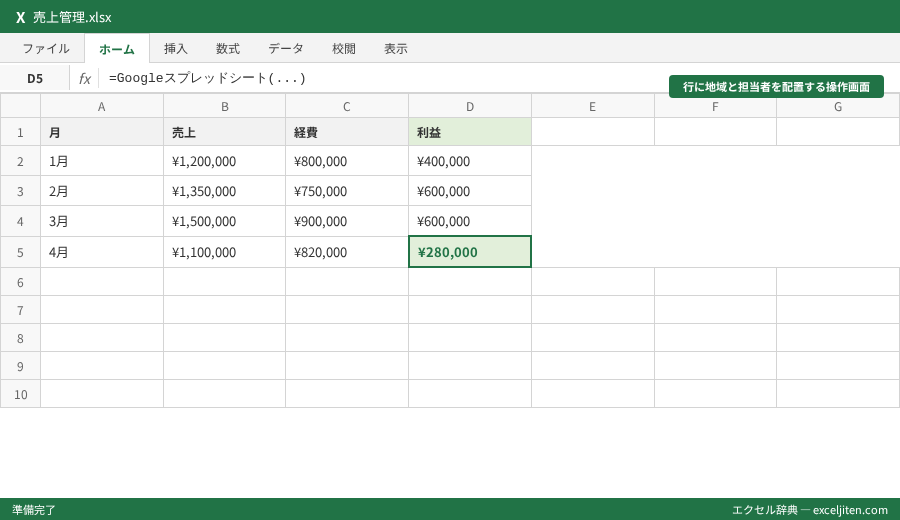Open the 校閲 tab

coord(344,49)
